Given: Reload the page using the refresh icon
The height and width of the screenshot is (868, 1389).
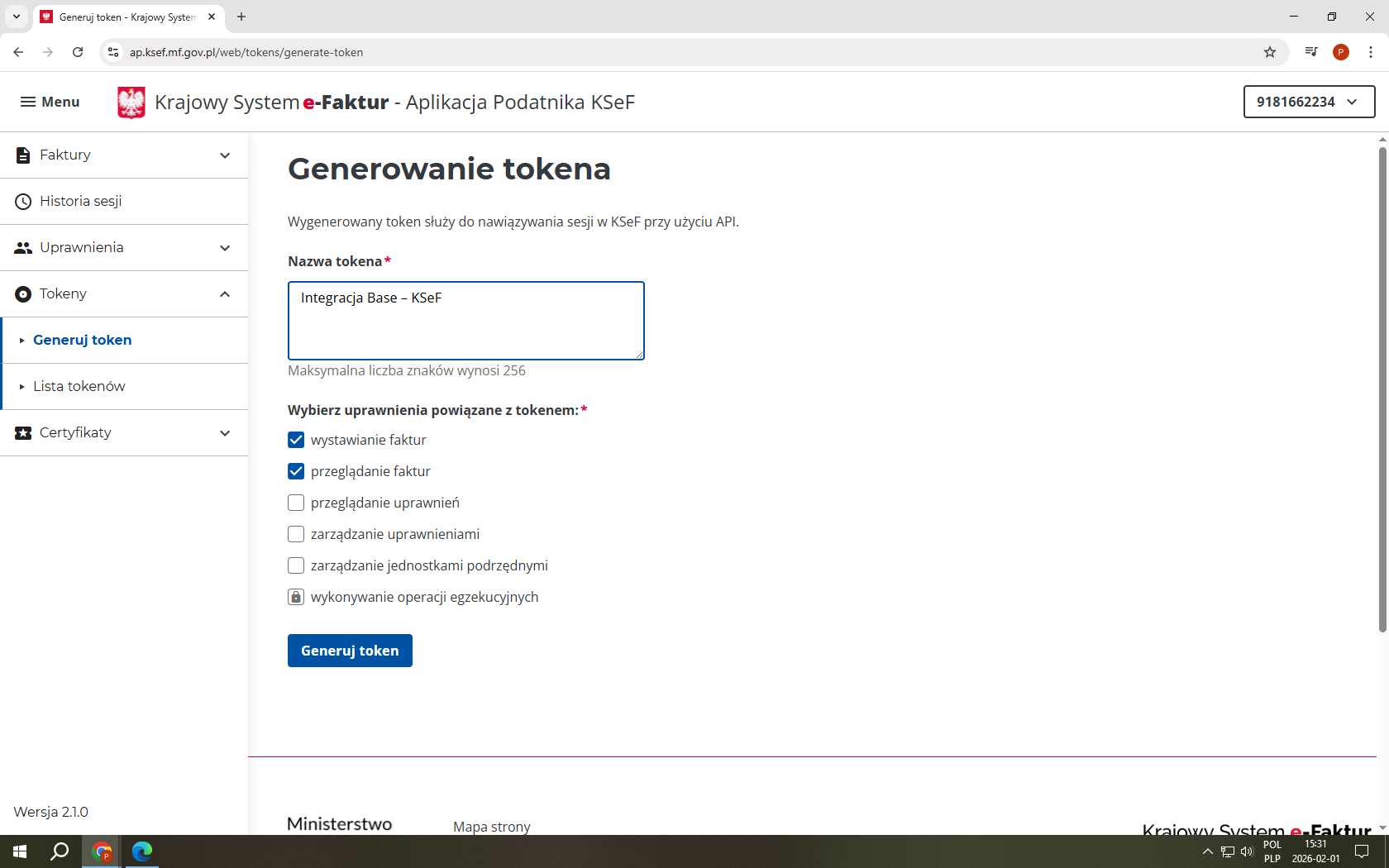Looking at the screenshot, I should (78, 52).
